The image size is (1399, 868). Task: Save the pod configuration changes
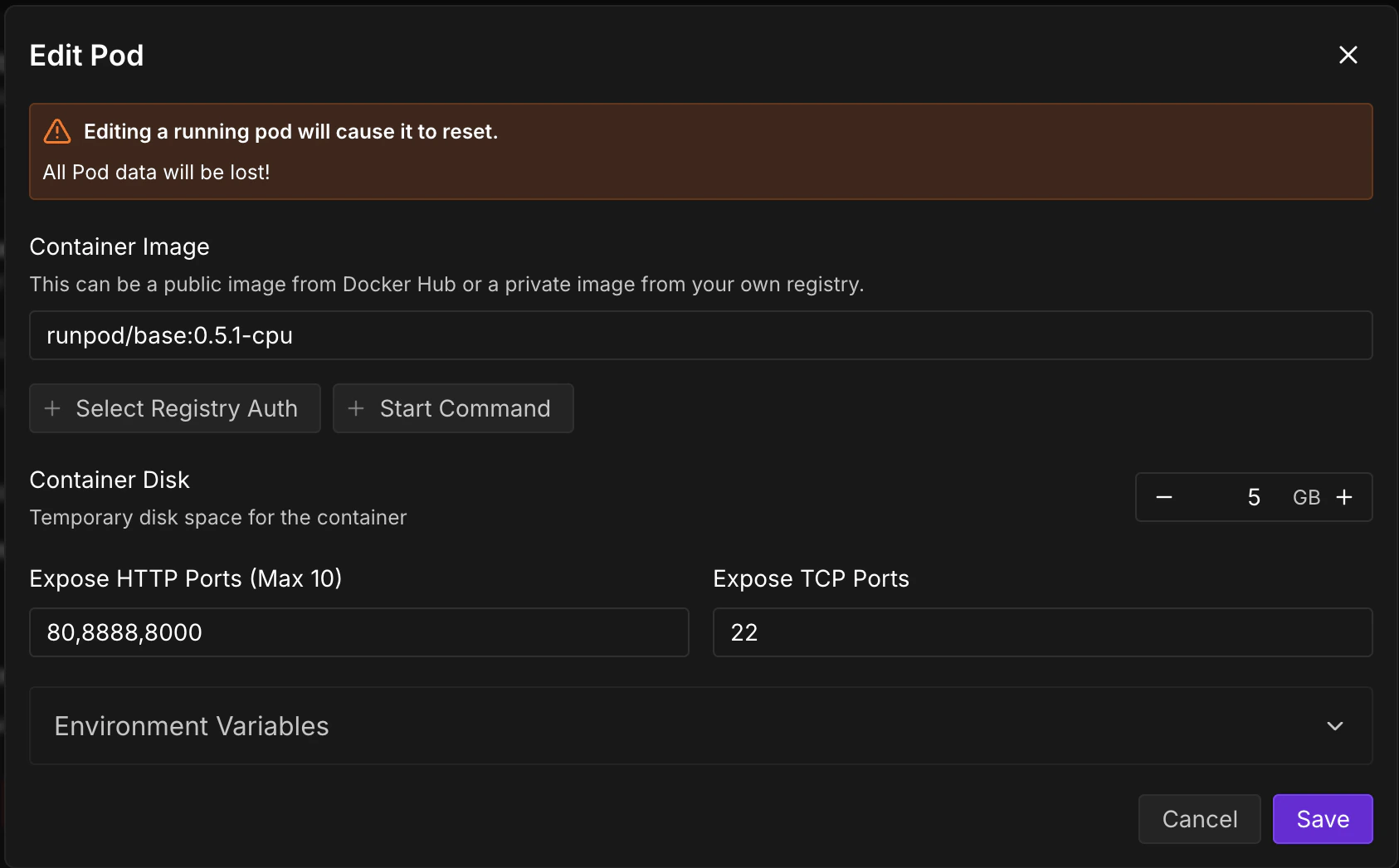point(1323,819)
